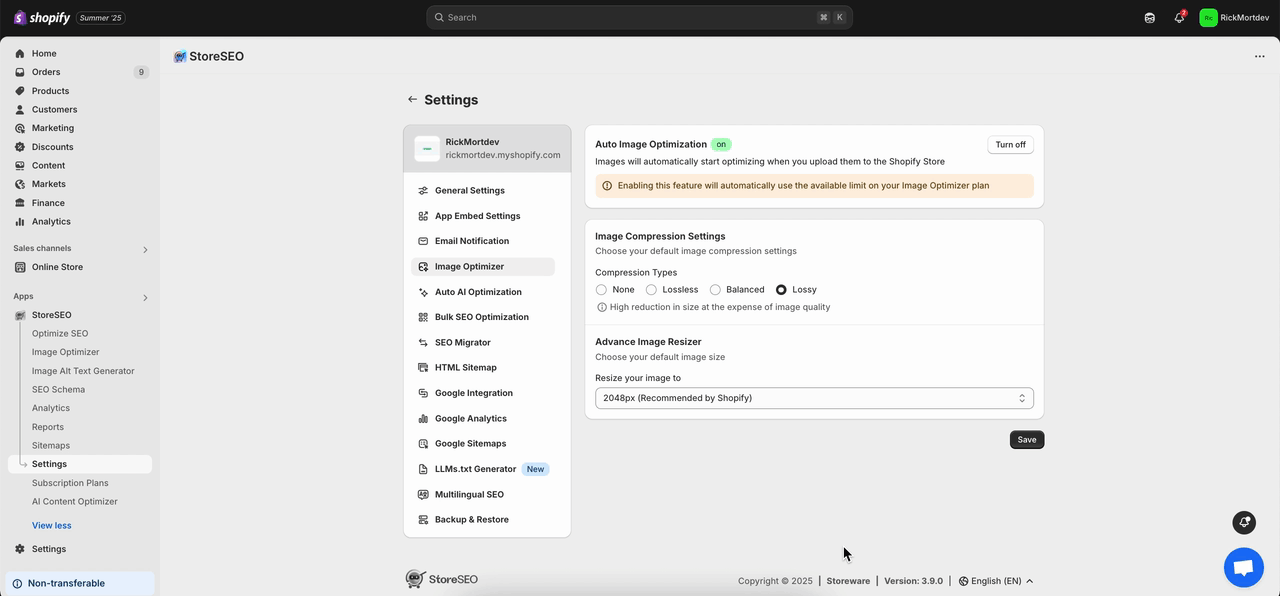The width and height of the screenshot is (1280, 596).
Task: Open the HTML Sitemap settings
Action: pos(483,368)
